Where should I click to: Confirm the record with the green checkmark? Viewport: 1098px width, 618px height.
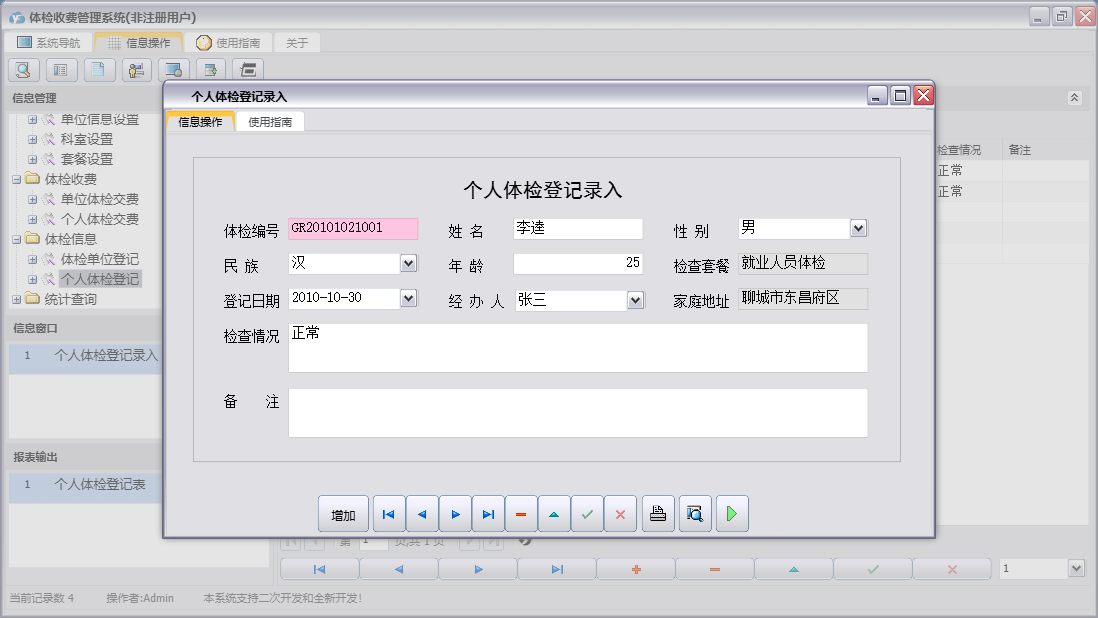588,513
